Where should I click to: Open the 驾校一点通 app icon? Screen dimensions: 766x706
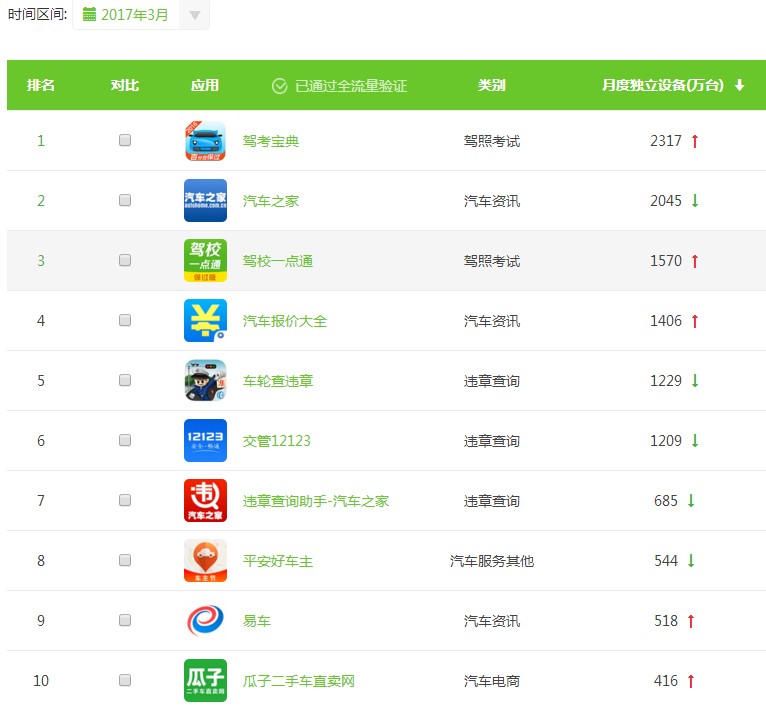[x=205, y=260]
